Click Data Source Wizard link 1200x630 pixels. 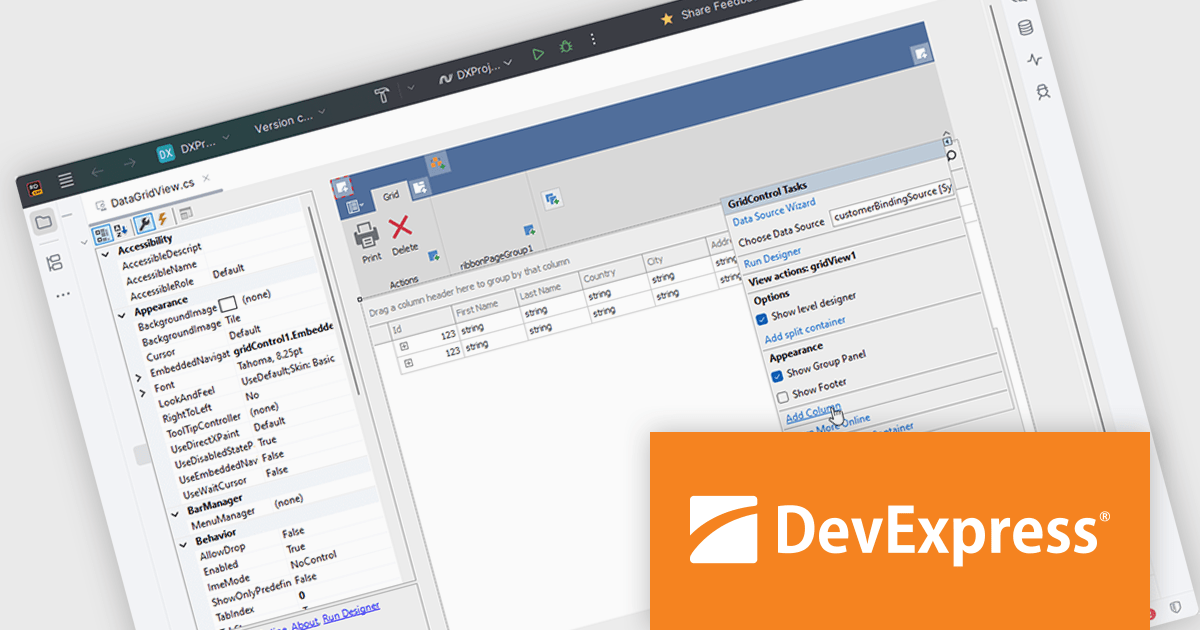click(x=773, y=211)
